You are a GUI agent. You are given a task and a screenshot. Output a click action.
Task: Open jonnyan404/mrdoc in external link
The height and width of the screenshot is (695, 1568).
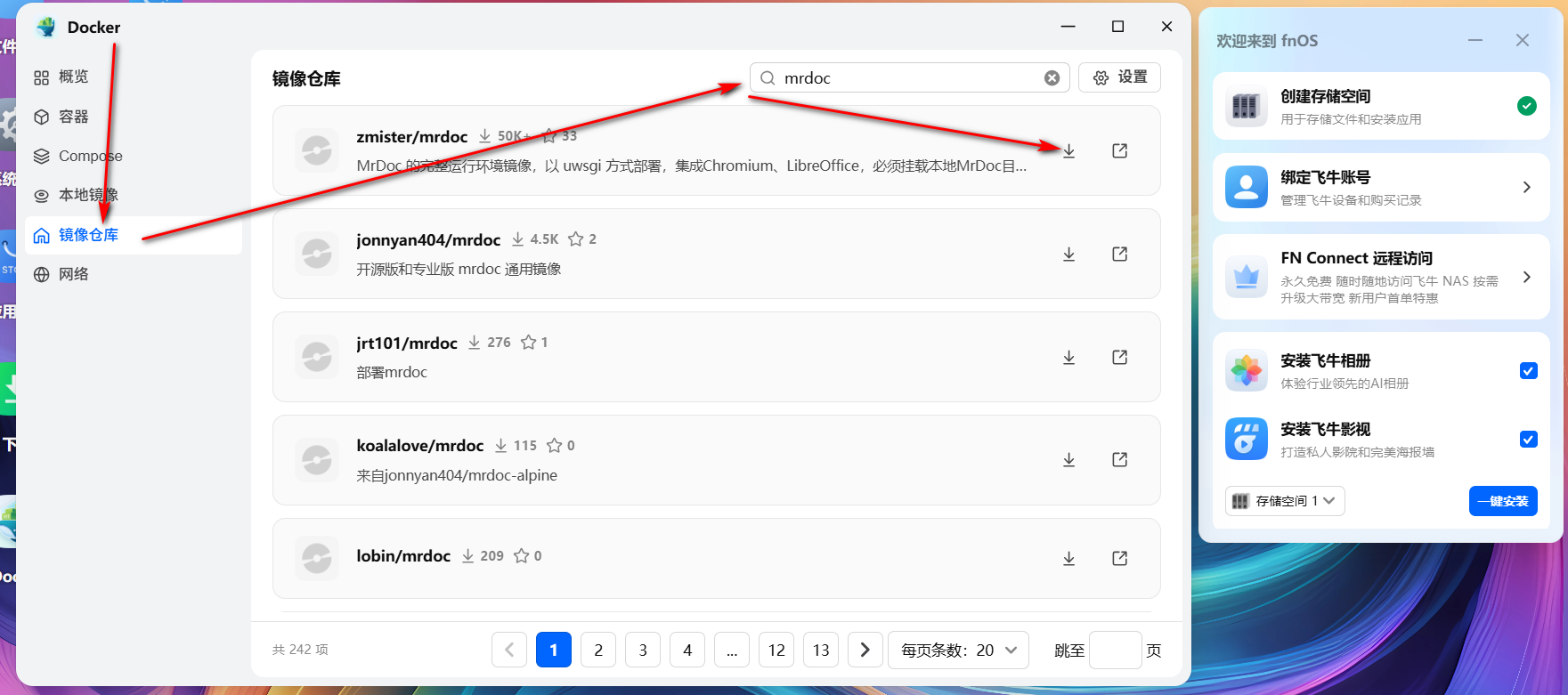pos(1119,255)
